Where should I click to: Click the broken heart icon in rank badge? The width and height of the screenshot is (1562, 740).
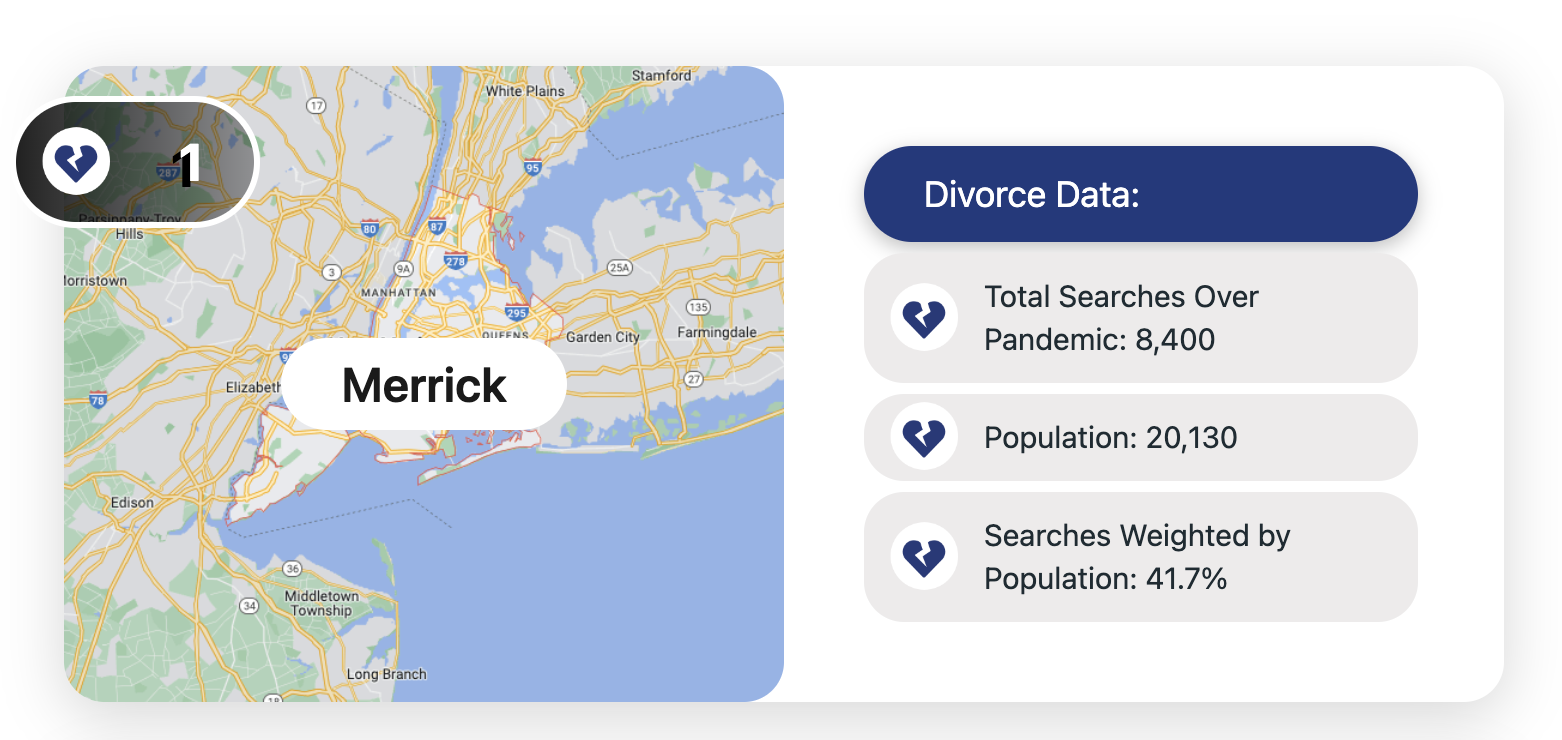pos(76,162)
